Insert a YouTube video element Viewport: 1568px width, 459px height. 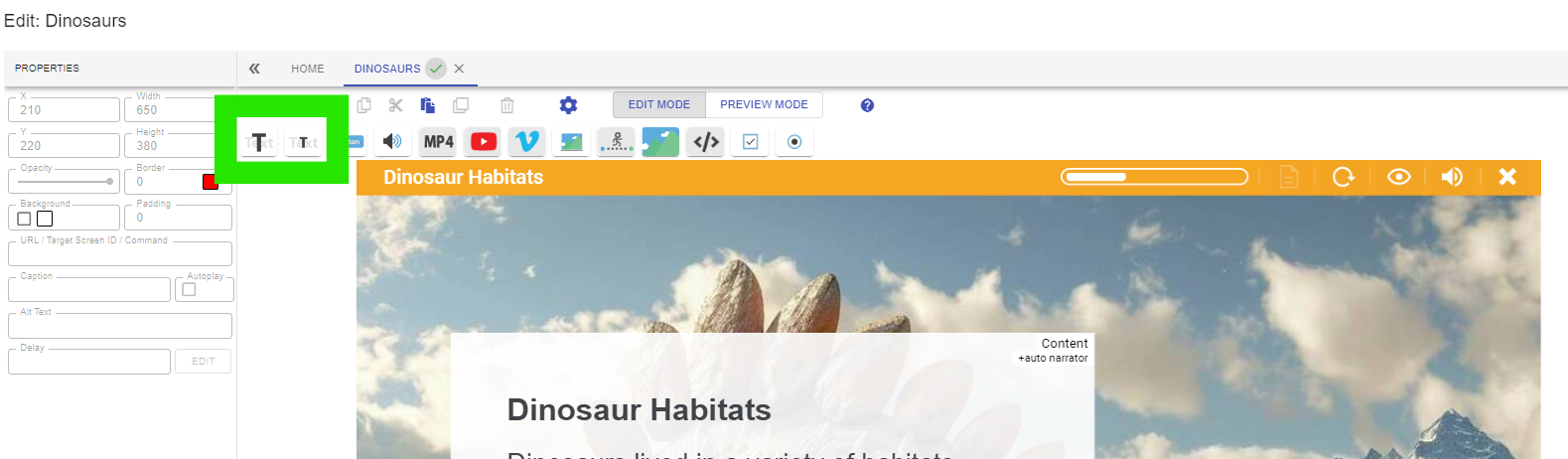pyautogui.click(x=484, y=142)
